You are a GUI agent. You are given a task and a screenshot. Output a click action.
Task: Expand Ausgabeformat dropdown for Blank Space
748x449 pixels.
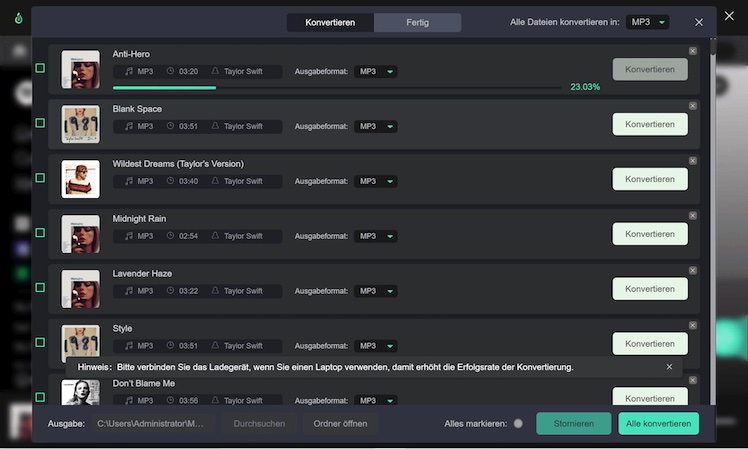tap(376, 126)
